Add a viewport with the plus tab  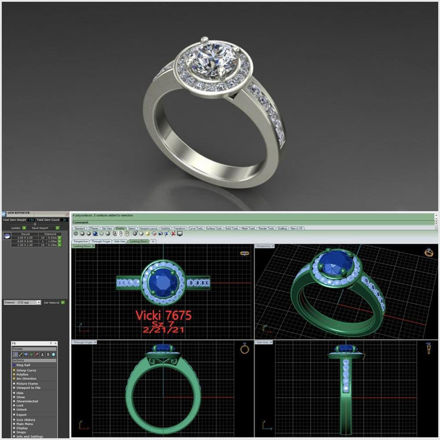click(153, 241)
